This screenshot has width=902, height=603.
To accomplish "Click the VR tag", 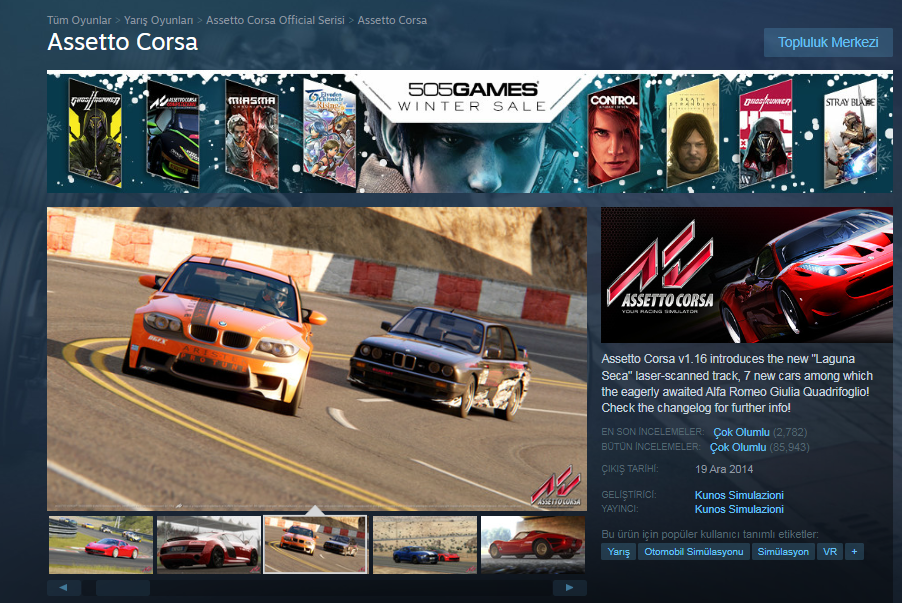I will point(830,552).
